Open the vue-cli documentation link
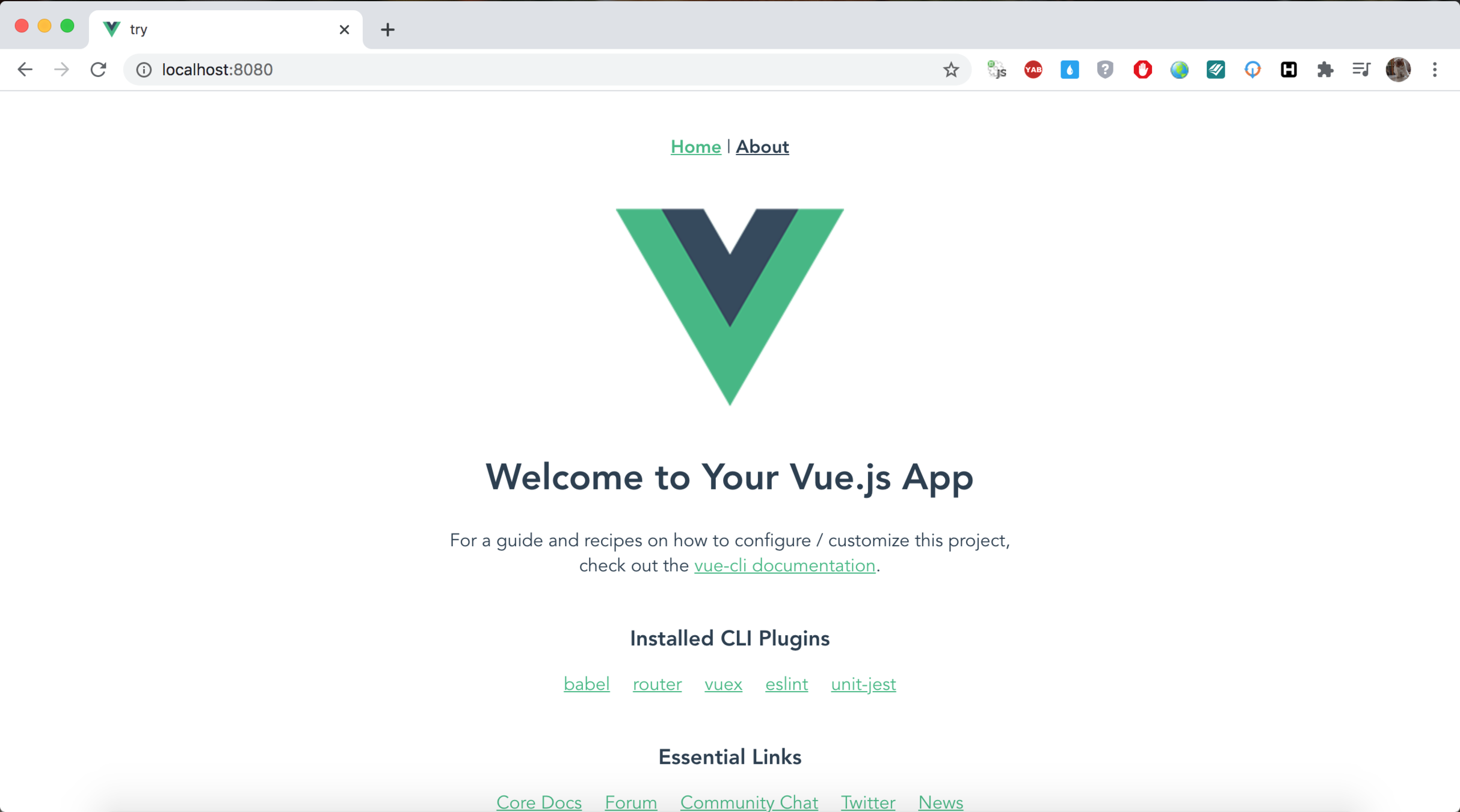 [784, 565]
